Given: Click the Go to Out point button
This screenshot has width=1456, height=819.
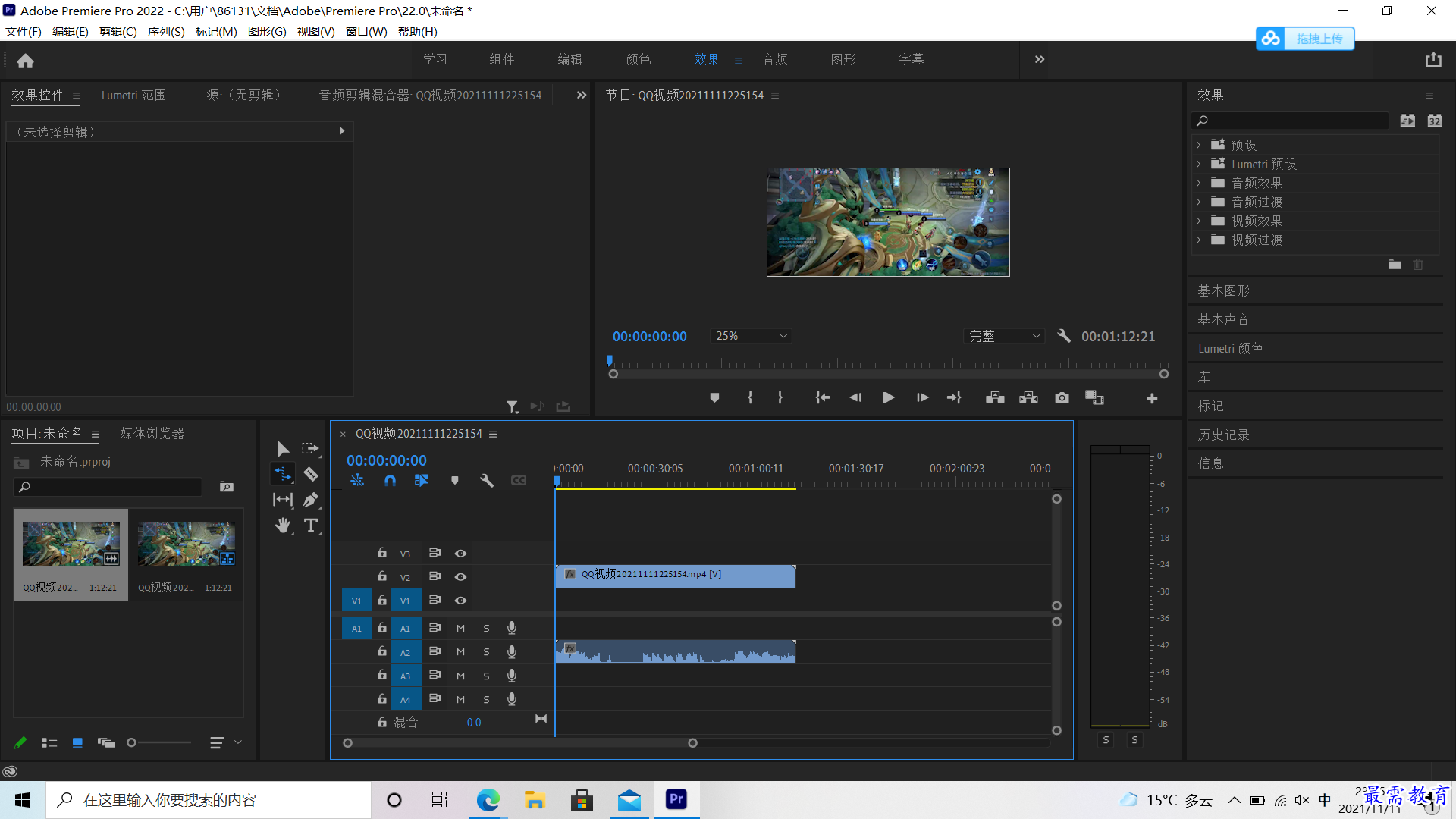Looking at the screenshot, I should pos(954,397).
